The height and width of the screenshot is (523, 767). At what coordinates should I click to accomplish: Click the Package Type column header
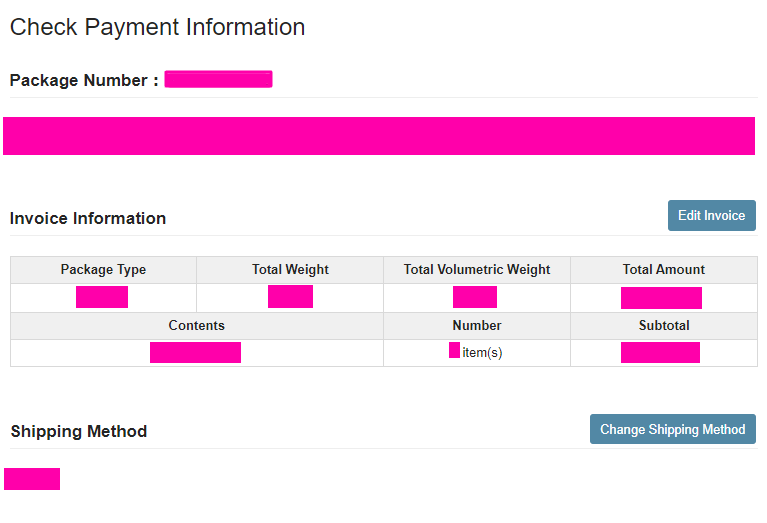tap(103, 270)
